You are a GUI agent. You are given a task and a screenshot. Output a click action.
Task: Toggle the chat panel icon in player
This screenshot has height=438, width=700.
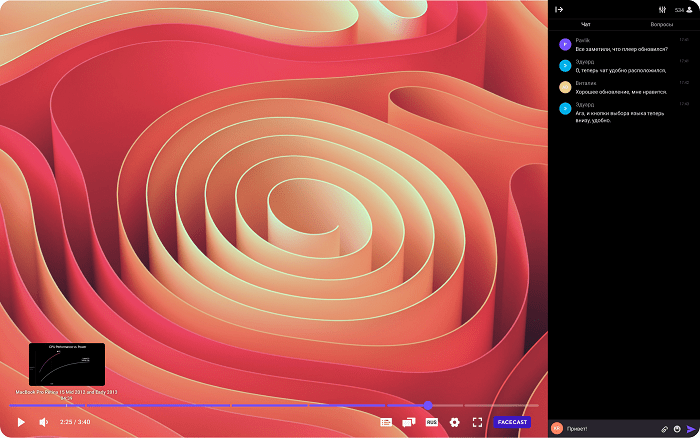coord(408,422)
